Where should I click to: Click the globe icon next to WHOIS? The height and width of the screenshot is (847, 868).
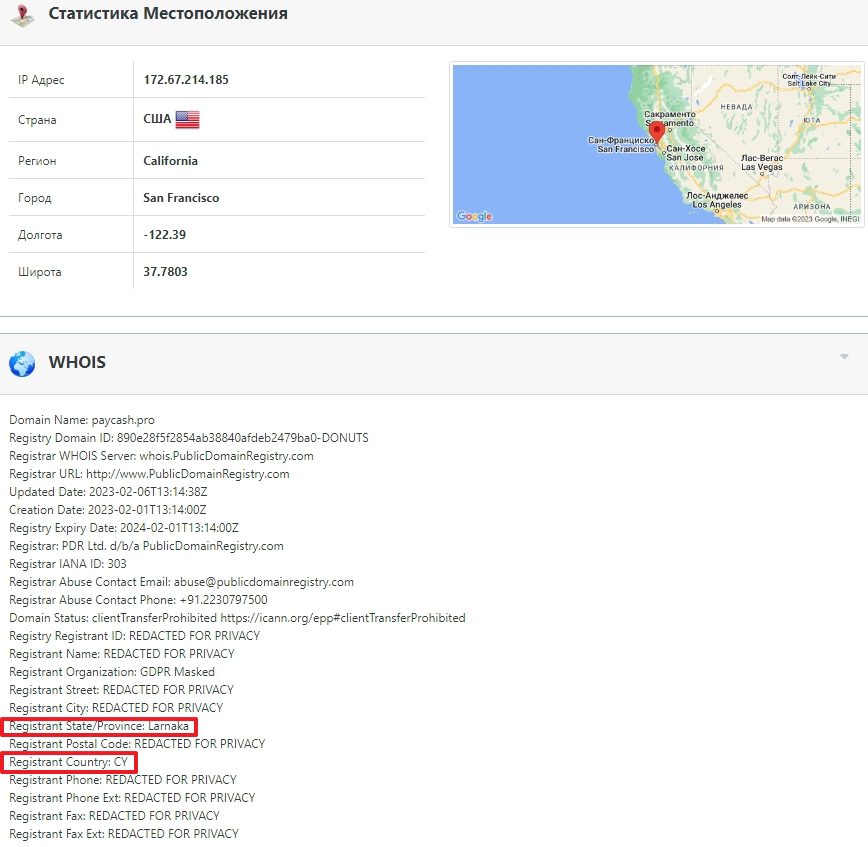coord(22,363)
